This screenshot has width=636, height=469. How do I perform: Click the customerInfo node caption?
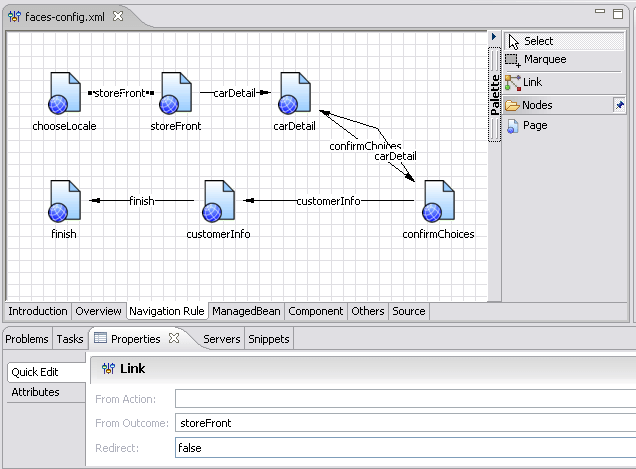point(218,234)
